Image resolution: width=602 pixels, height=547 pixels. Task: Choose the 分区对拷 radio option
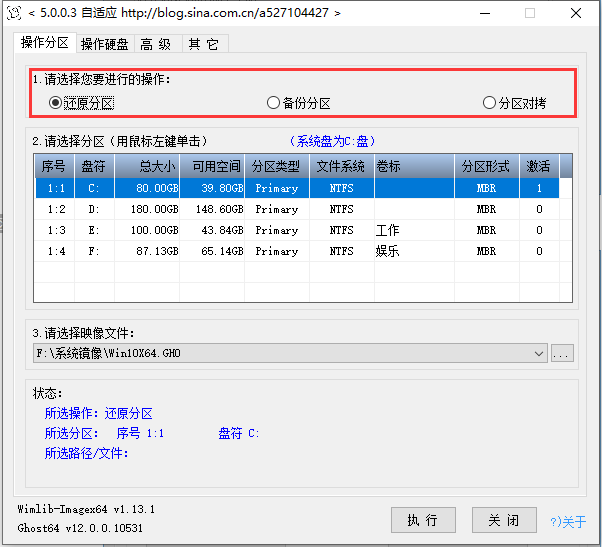click(489, 103)
